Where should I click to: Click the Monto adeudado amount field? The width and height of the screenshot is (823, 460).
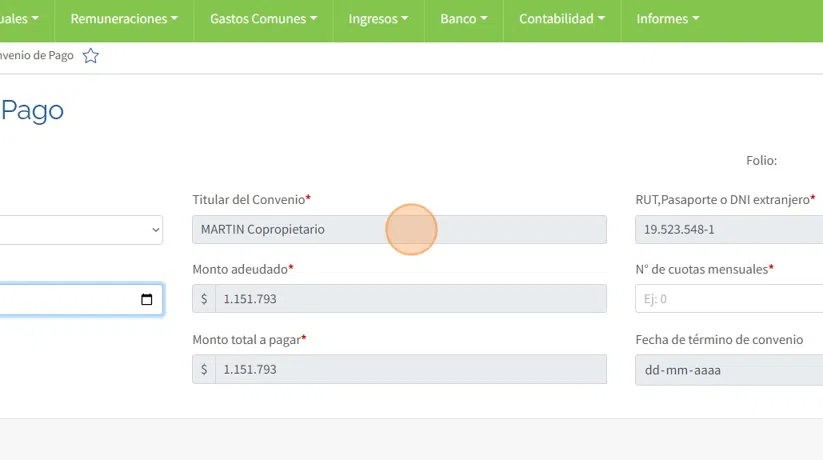(x=410, y=299)
